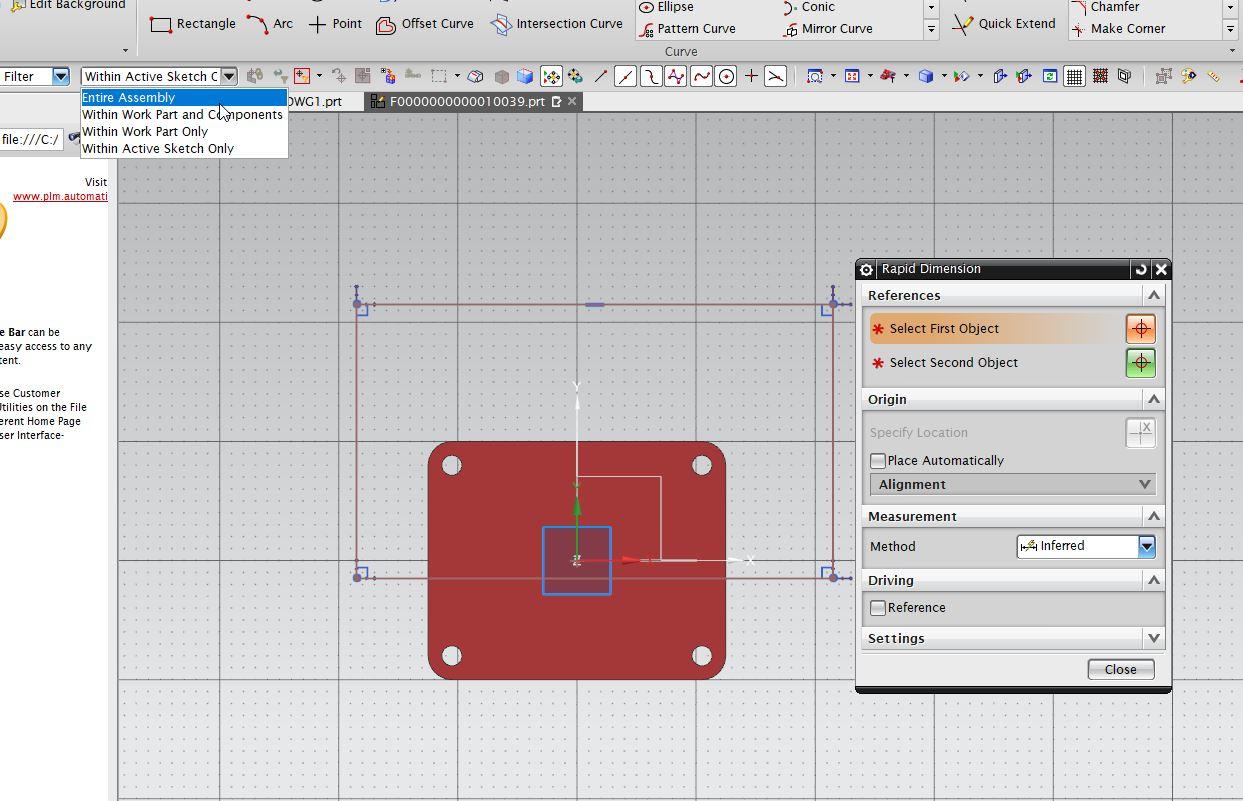Screen dimensions: 1243x801
Task: Choose the Arc curve tool
Action: 270,24
